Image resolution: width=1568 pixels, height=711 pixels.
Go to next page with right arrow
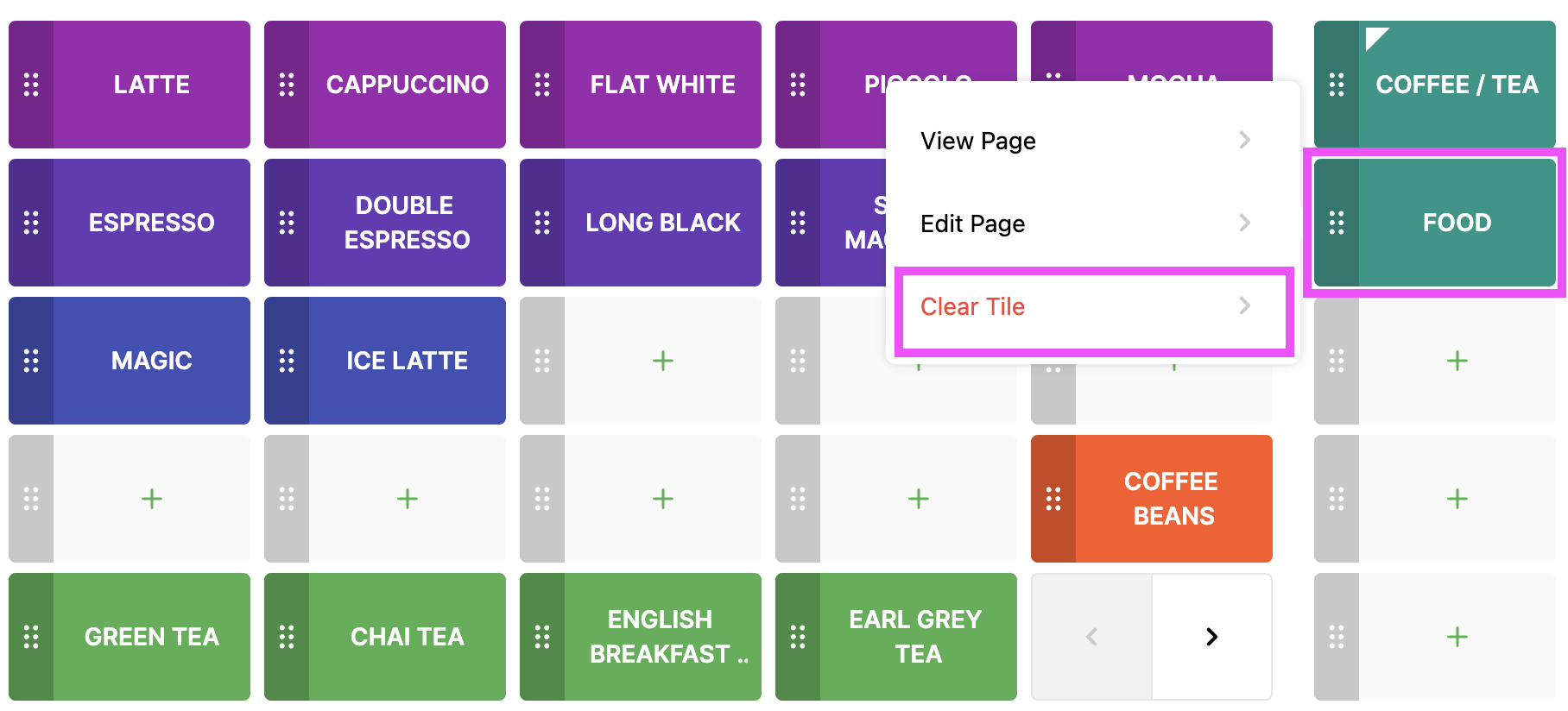click(x=1211, y=637)
